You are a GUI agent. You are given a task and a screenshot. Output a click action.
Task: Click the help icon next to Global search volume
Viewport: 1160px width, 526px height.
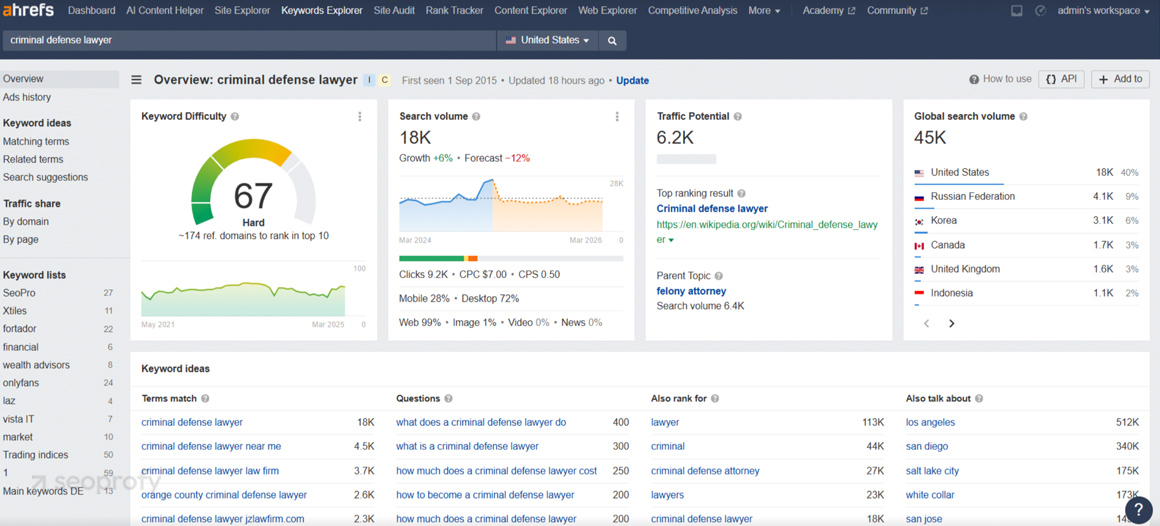(1023, 117)
